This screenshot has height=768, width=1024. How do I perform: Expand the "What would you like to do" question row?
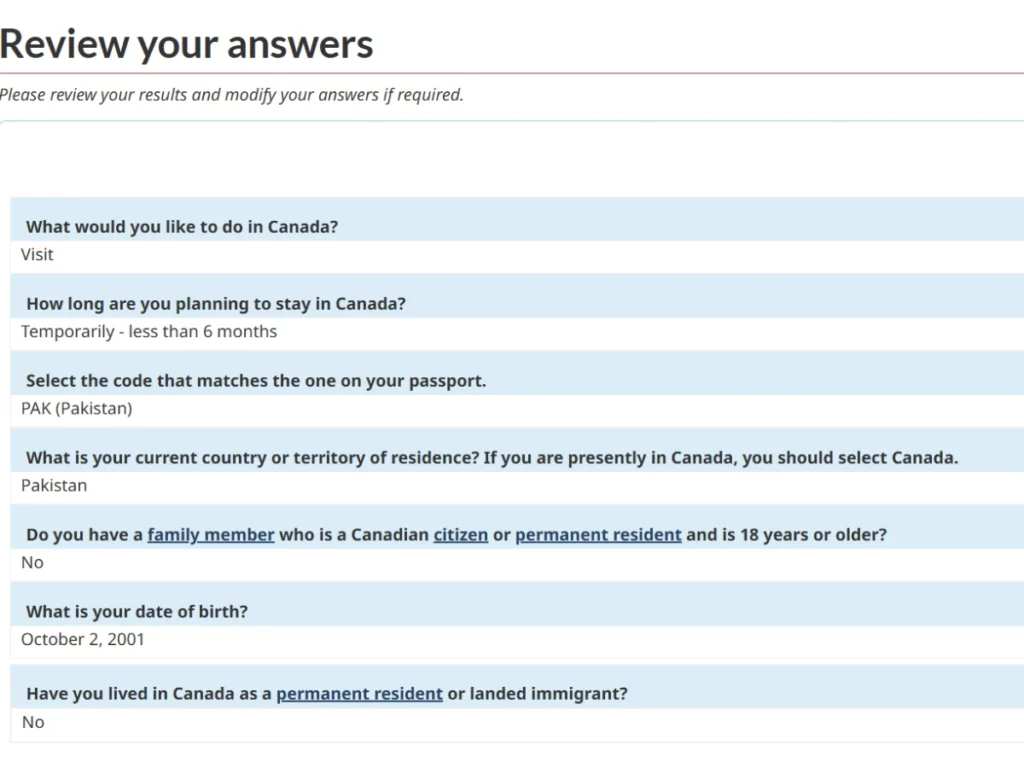click(x=180, y=226)
